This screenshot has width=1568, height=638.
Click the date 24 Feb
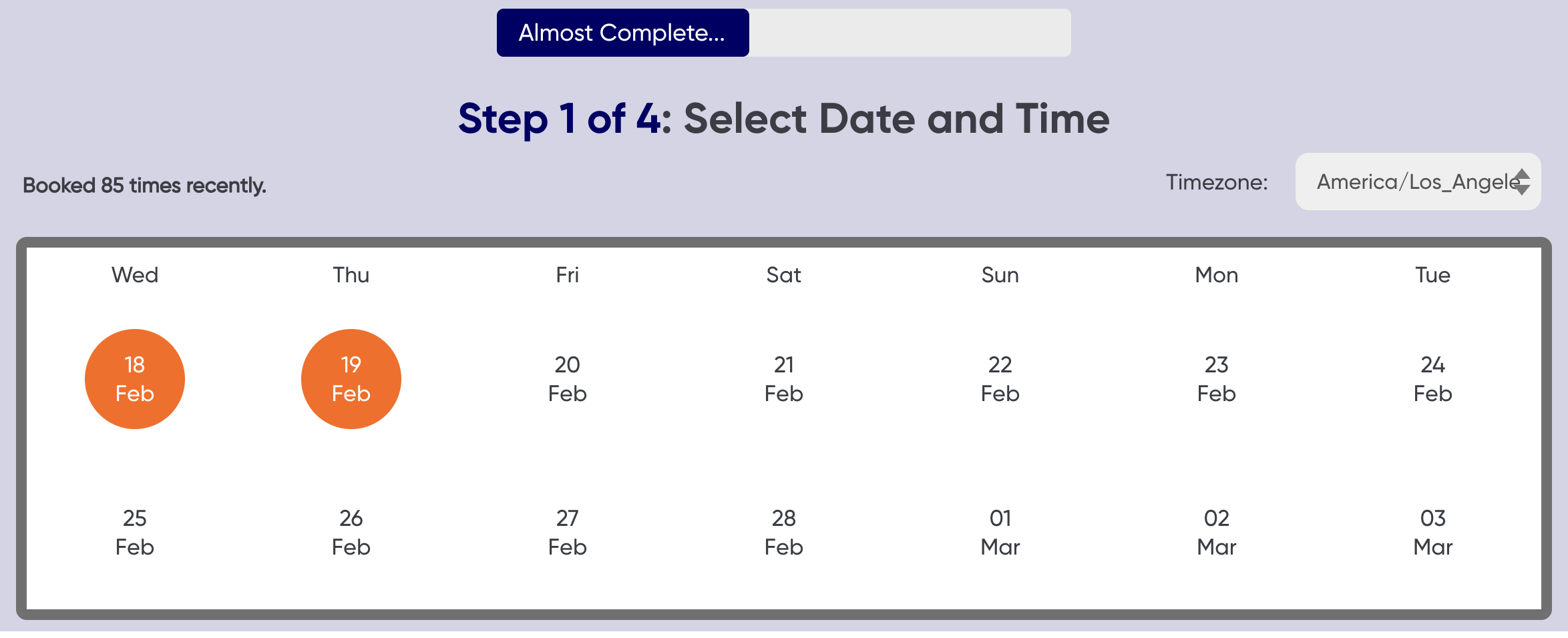(1432, 378)
